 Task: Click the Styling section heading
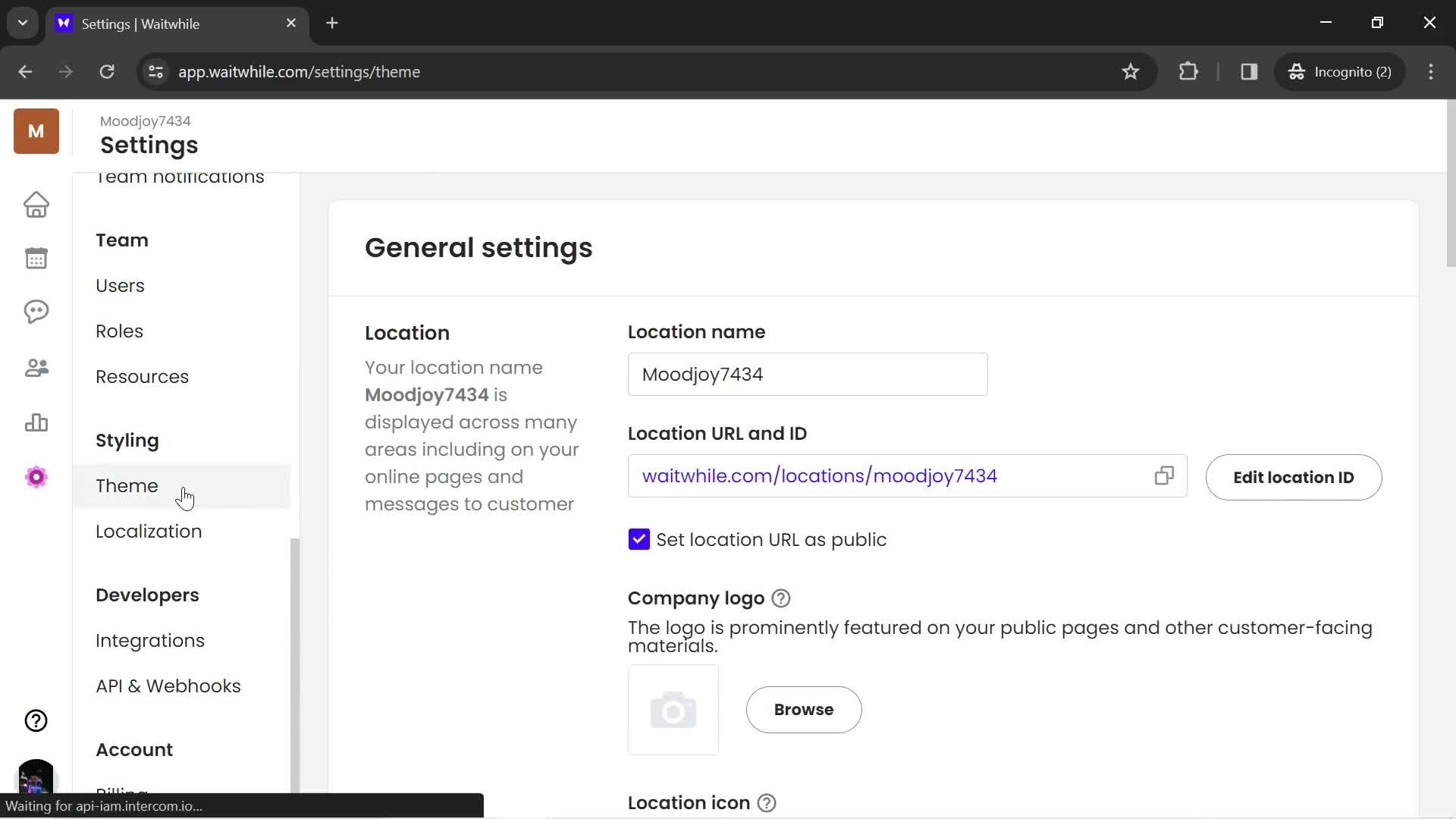pyautogui.click(x=127, y=441)
